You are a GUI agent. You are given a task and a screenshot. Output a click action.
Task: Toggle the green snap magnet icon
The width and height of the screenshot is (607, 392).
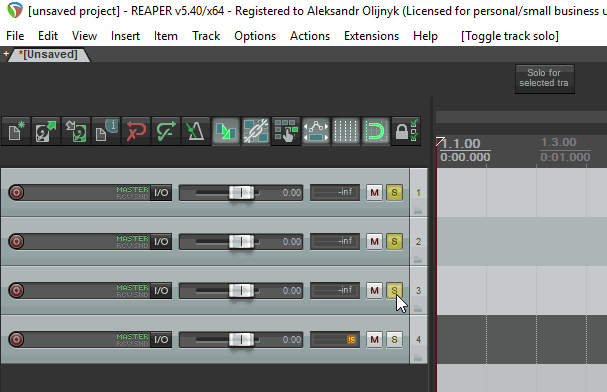[x=376, y=131]
